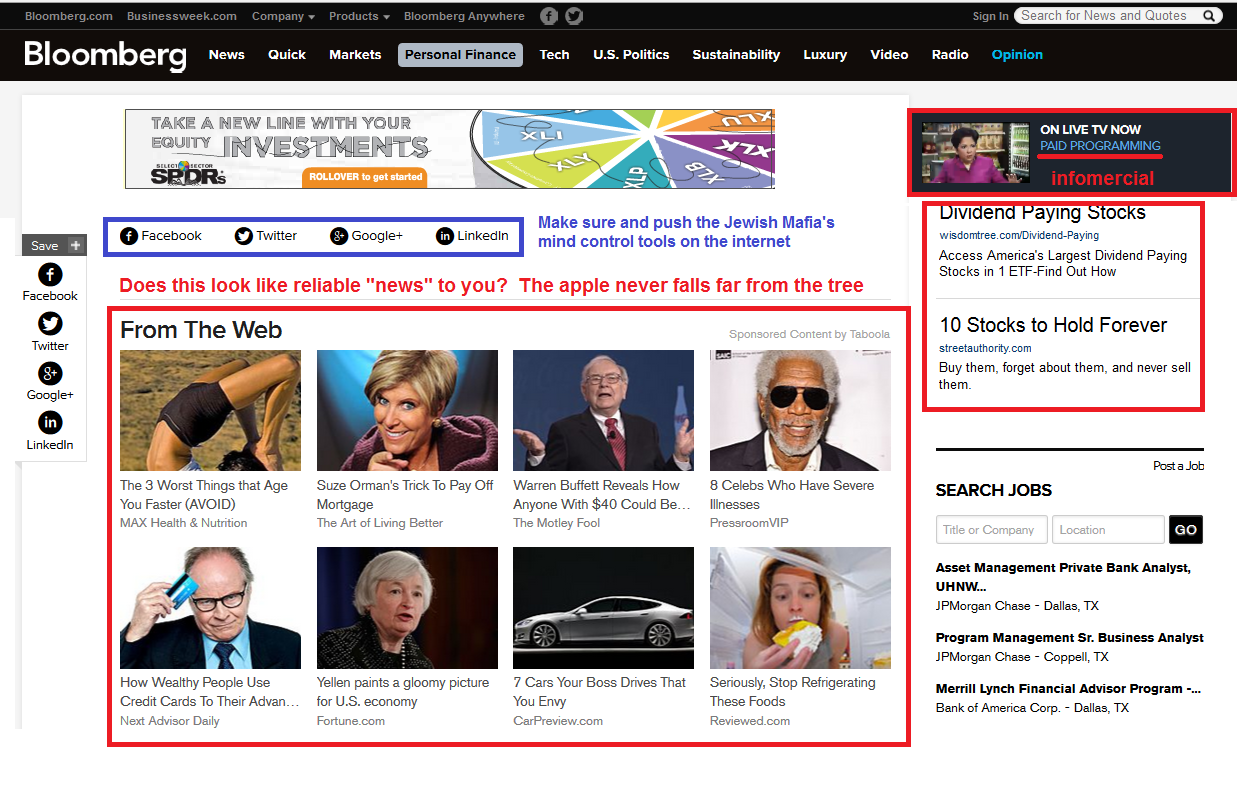Screen dimensions: 1250x786
Task: Click the GO job search button
Action: pyautogui.click(x=1186, y=529)
